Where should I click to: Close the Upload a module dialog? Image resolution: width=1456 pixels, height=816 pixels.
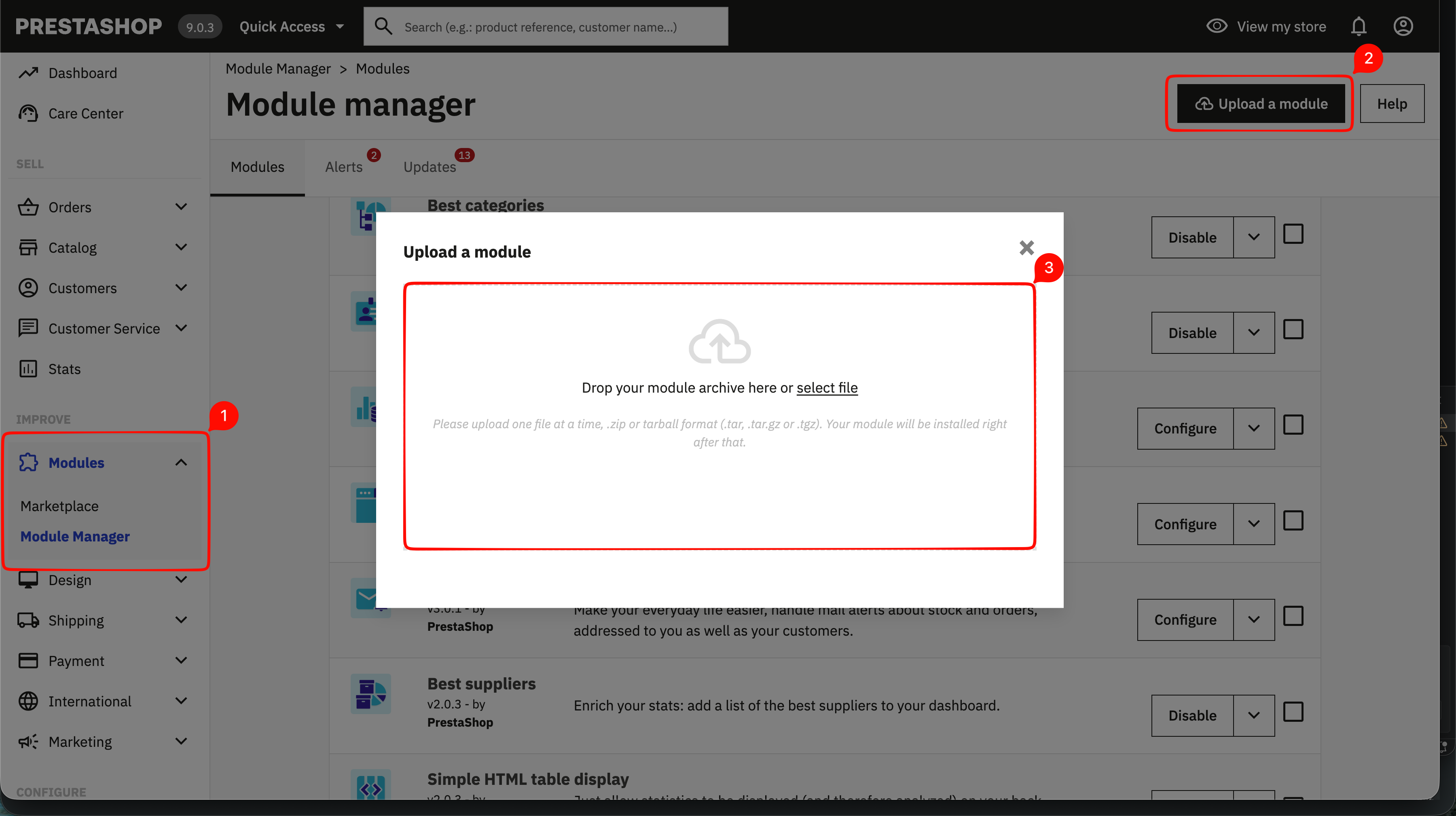click(x=1026, y=247)
